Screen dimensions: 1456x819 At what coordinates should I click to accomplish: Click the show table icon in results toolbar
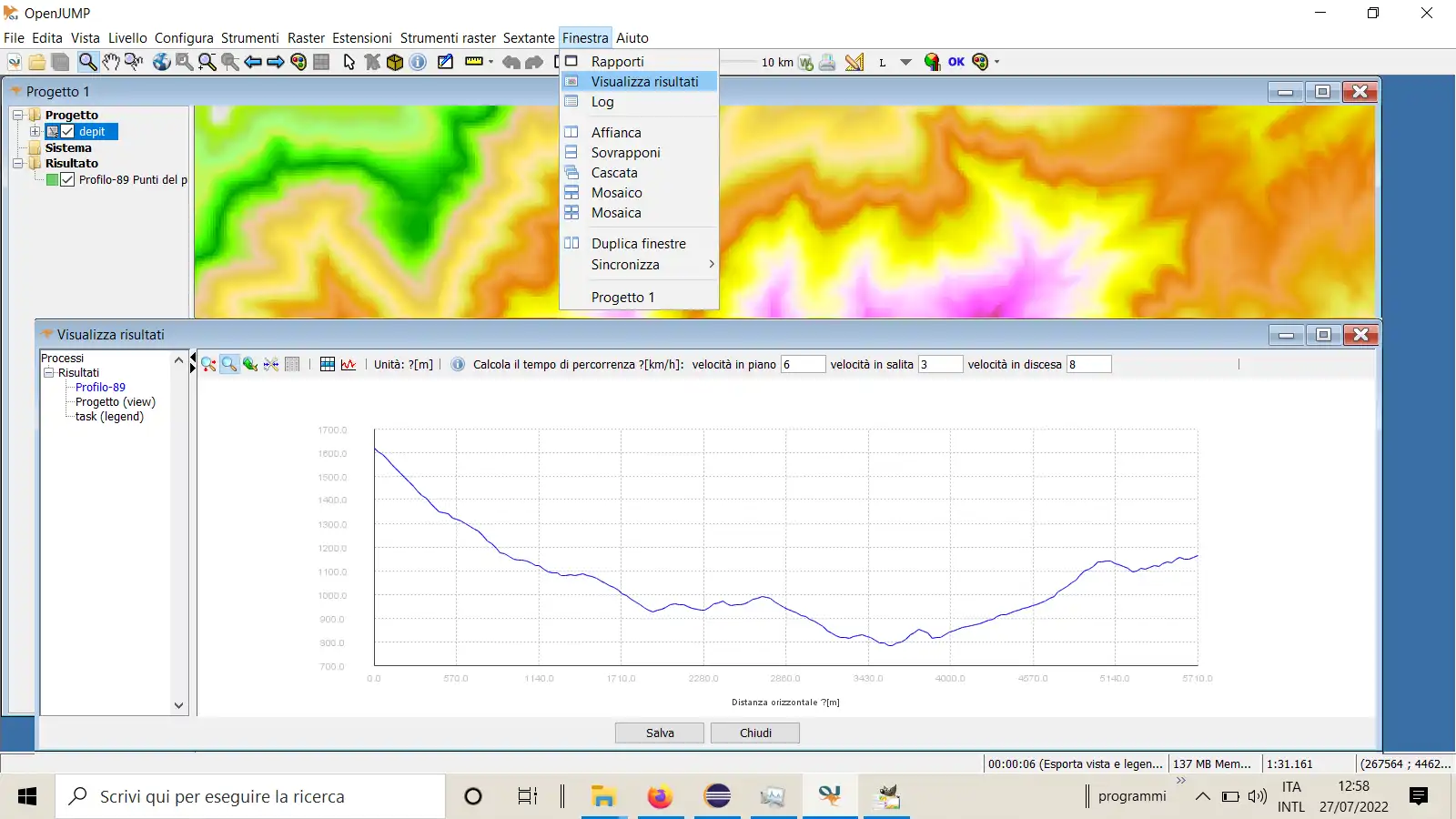click(328, 365)
